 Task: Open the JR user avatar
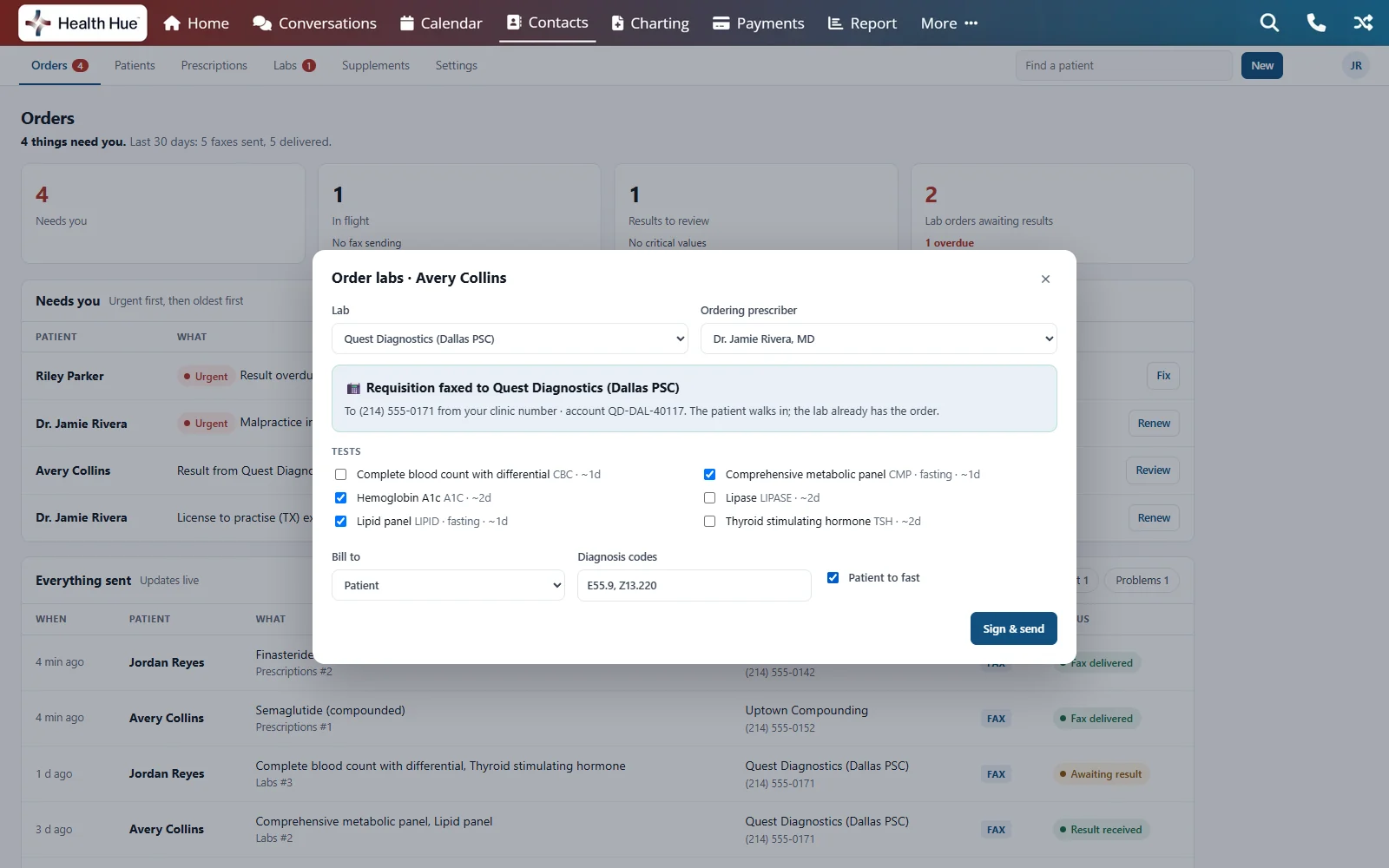click(x=1356, y=66)
